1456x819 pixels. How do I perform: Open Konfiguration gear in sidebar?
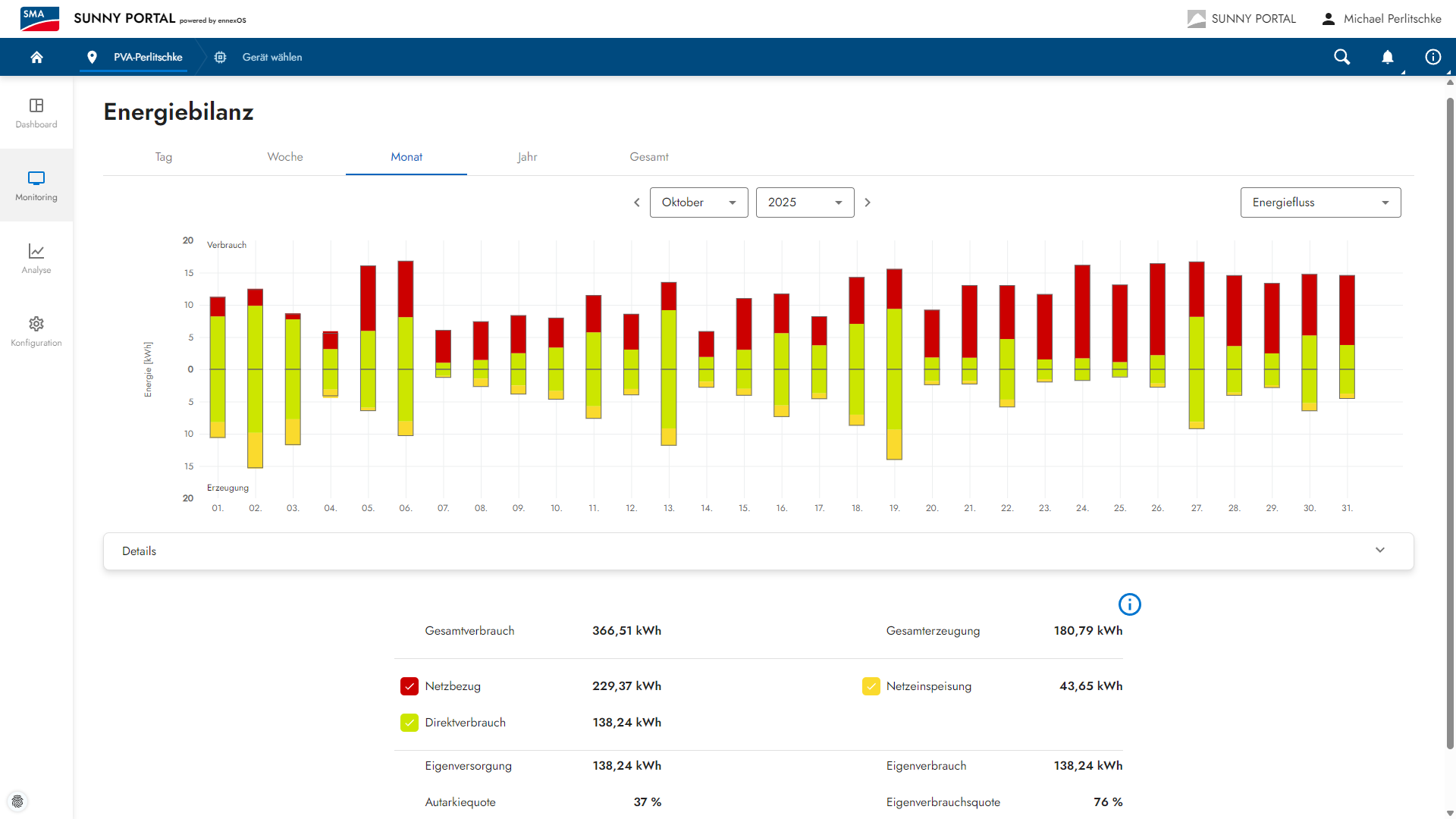[36, 331]
